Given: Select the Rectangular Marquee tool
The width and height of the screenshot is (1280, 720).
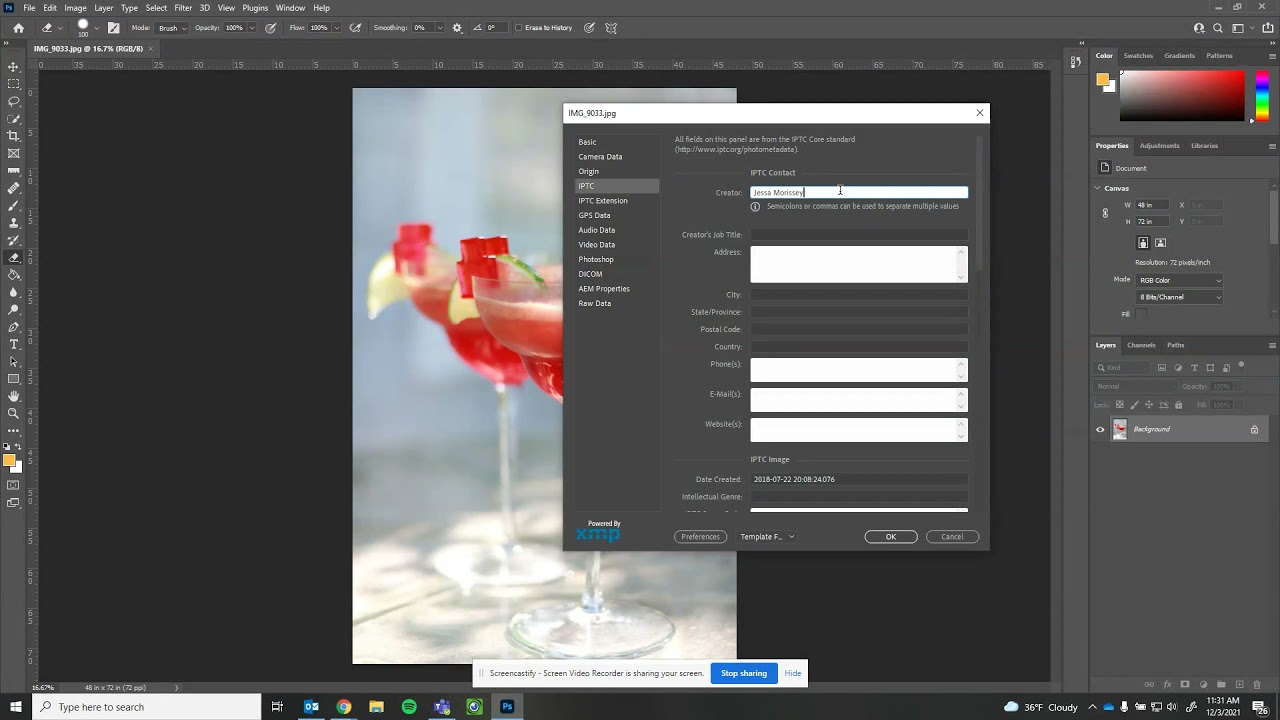Looking at the screenshot, I should pyautogui.click(x=13, y=83).
